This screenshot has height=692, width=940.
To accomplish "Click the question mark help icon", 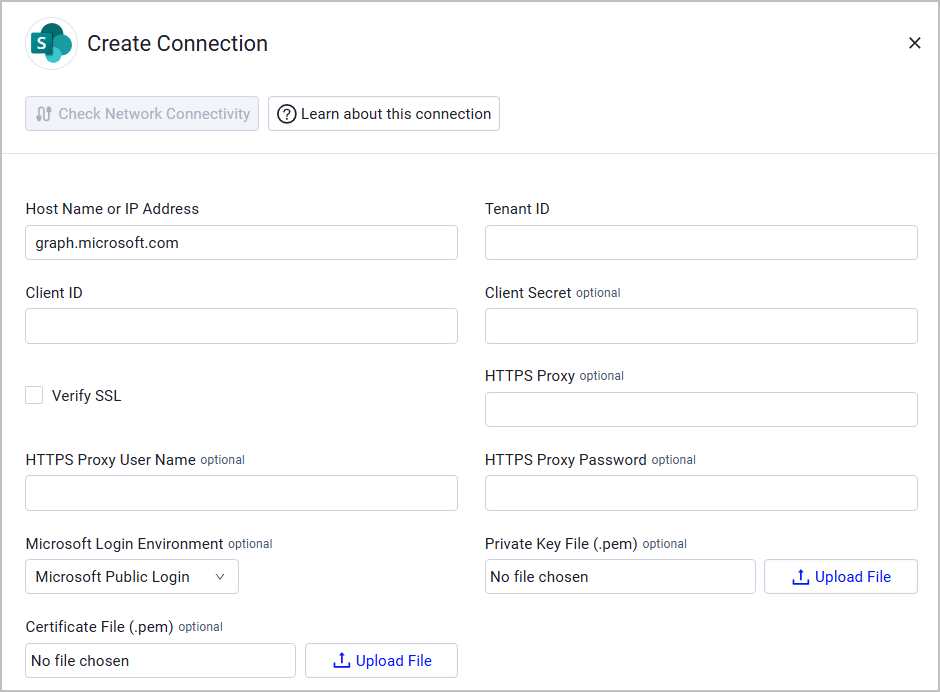I will click(287, 113).
